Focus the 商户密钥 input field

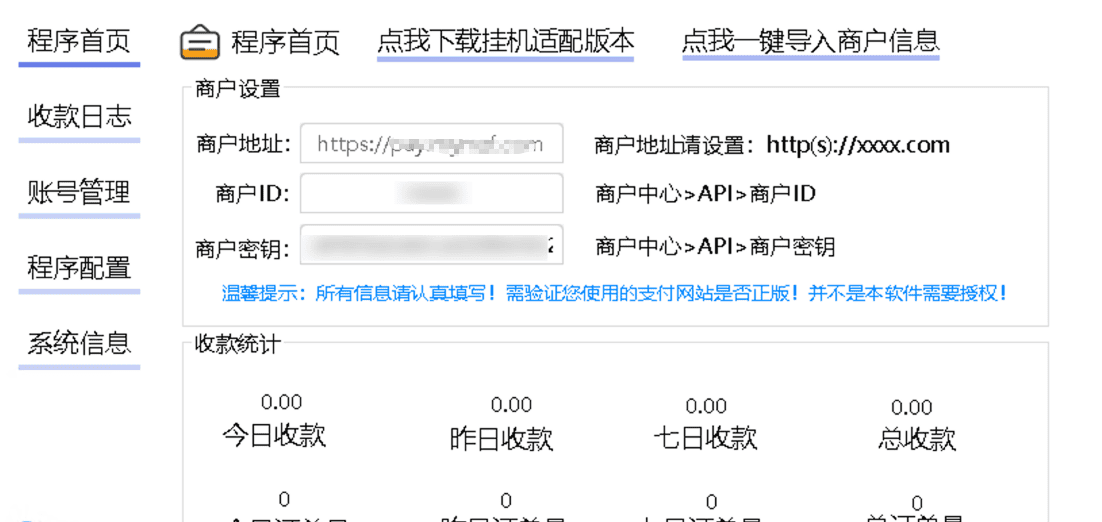click(x=432, y=244)
